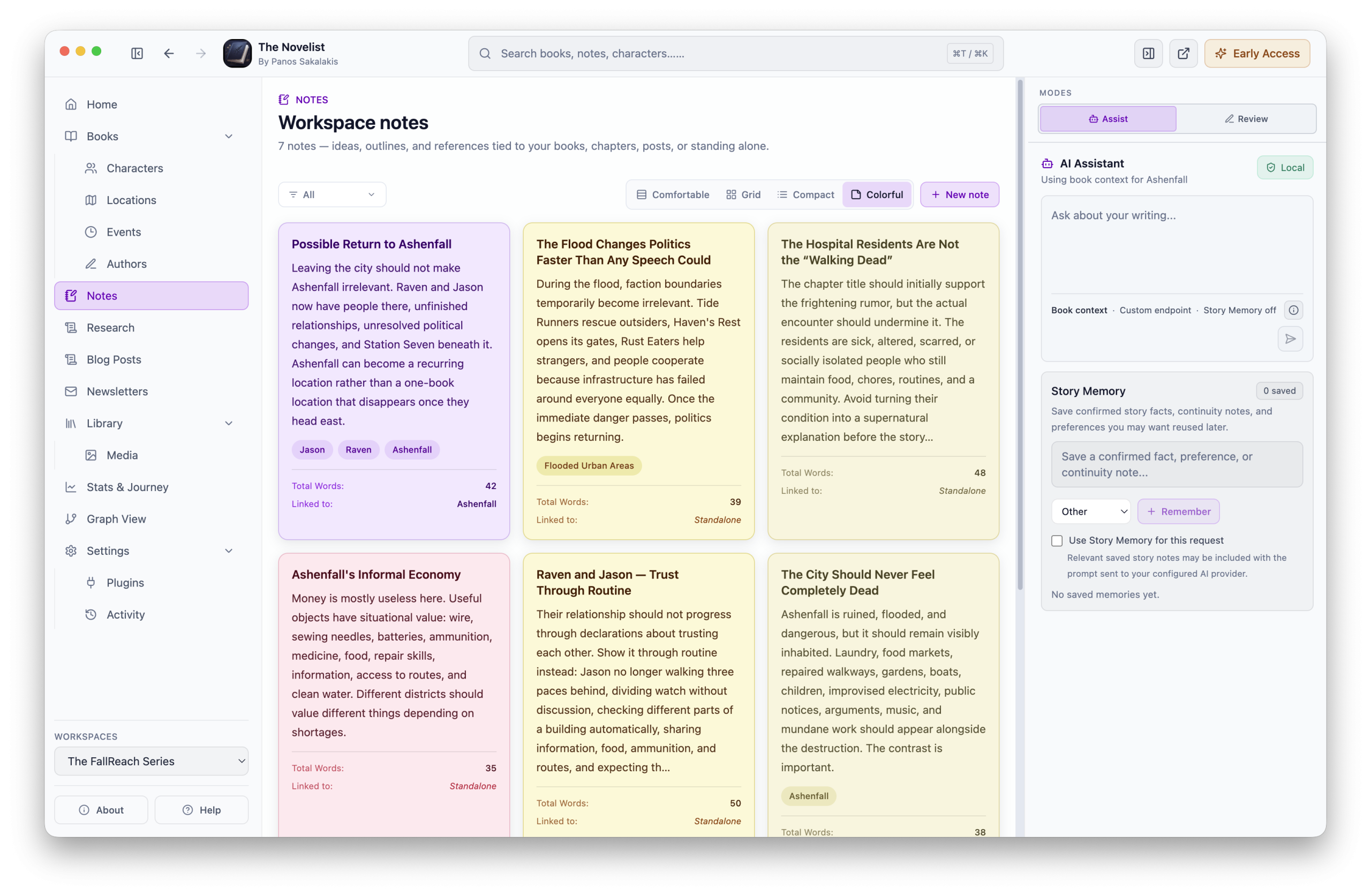
Task: Switch to Compact view
Action: (805, 195)
